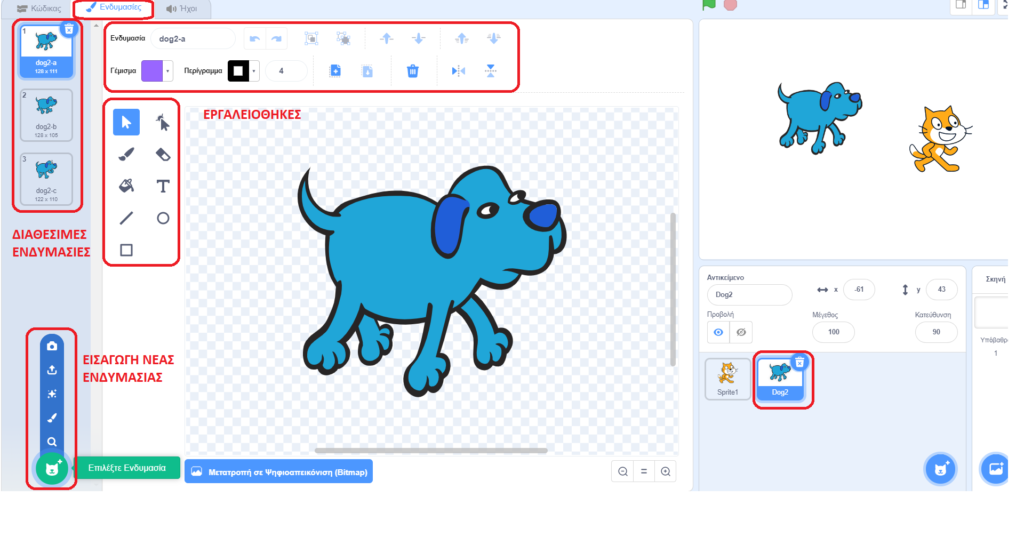Click the Copy icon

coord(335,70)
